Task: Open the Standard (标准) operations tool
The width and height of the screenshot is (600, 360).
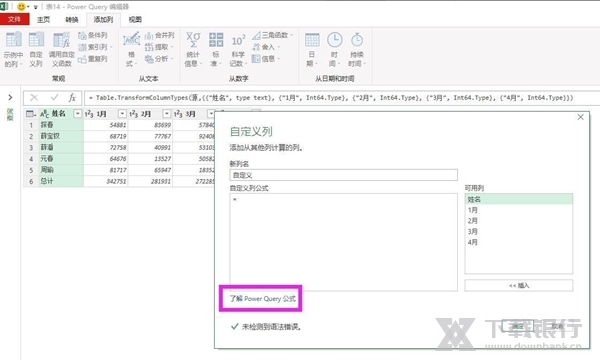Action: click(216, 49)
